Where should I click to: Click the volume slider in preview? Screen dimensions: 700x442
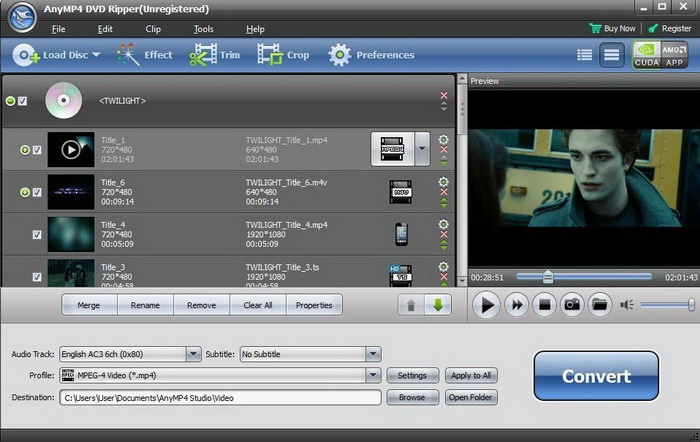coord(667,305)
